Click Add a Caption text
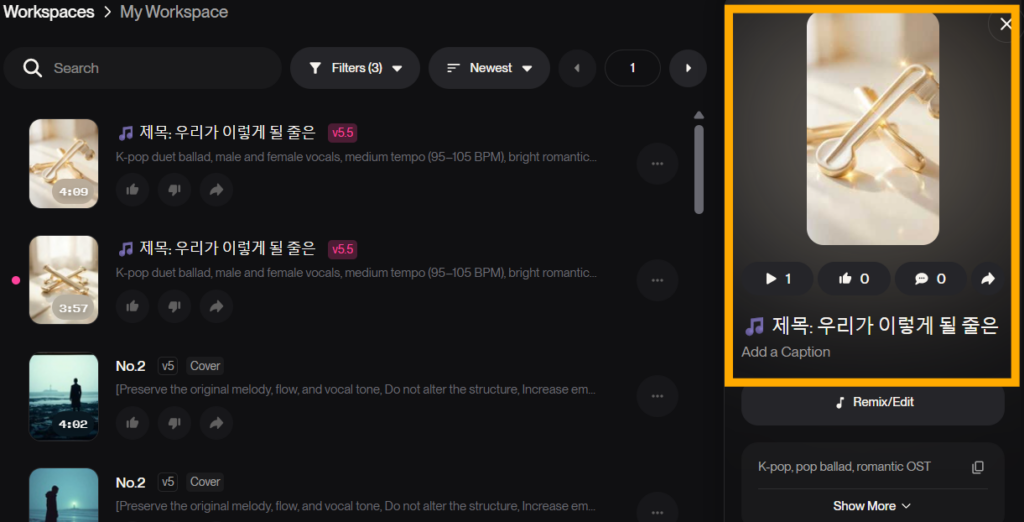 [x=786, y=352]
